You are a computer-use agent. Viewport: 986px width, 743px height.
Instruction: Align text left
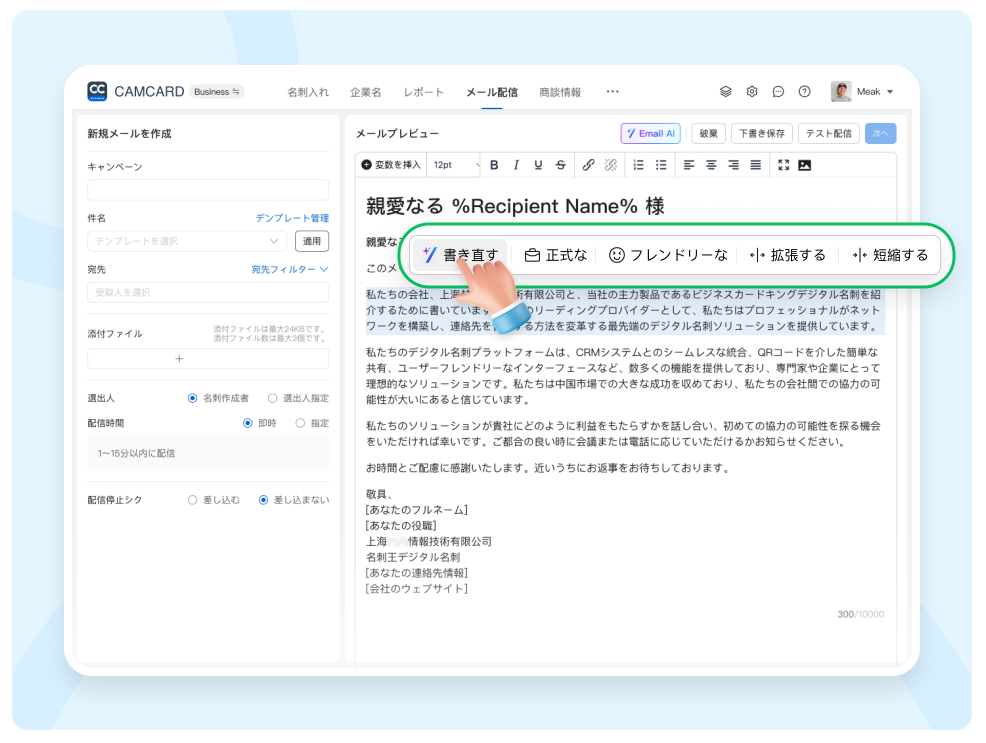click(x=689, y=165)
